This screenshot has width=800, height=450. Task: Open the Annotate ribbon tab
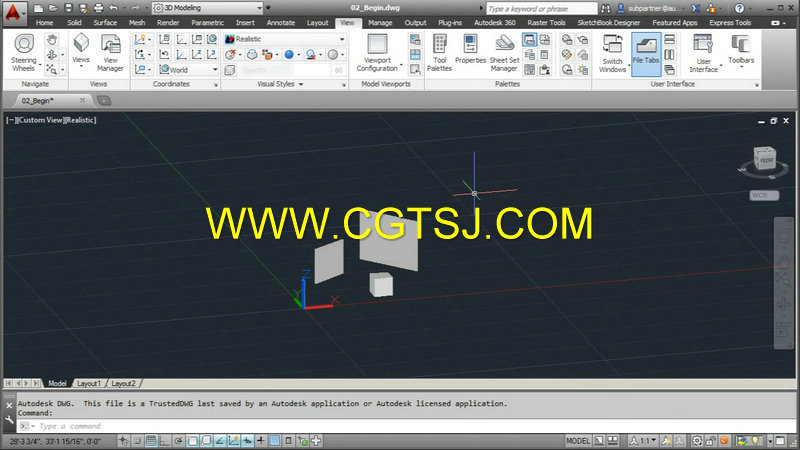(x=281, y=23)
